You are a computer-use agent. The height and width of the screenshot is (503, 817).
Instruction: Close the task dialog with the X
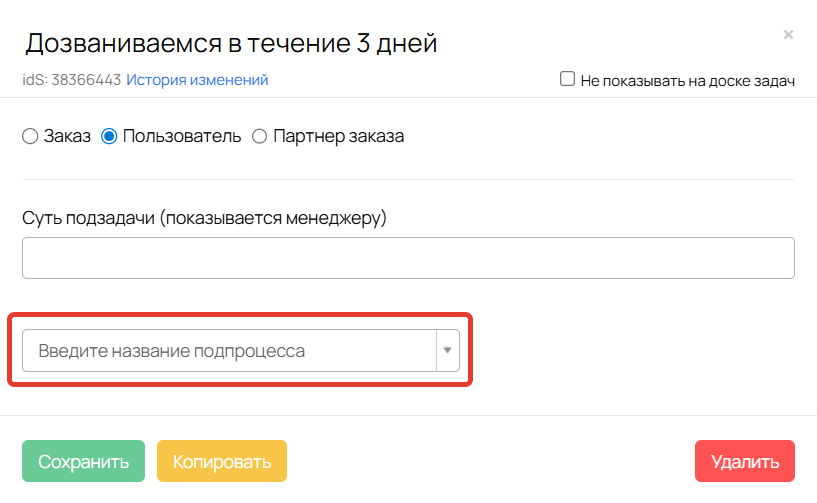point(788,35)
